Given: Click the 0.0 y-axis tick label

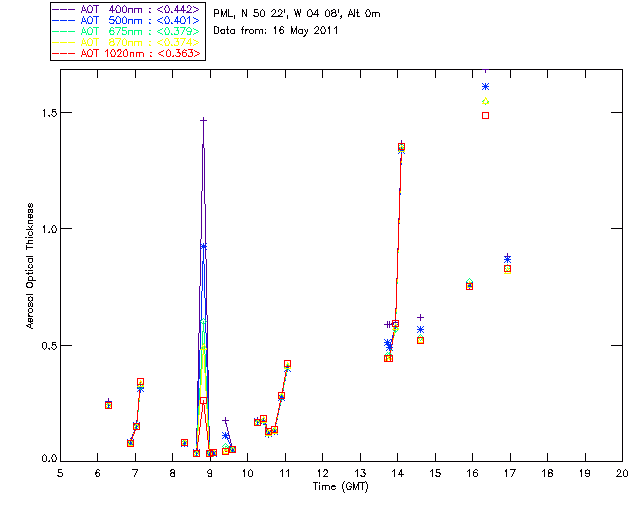Looking at the screenshot, I should [49, 459].
